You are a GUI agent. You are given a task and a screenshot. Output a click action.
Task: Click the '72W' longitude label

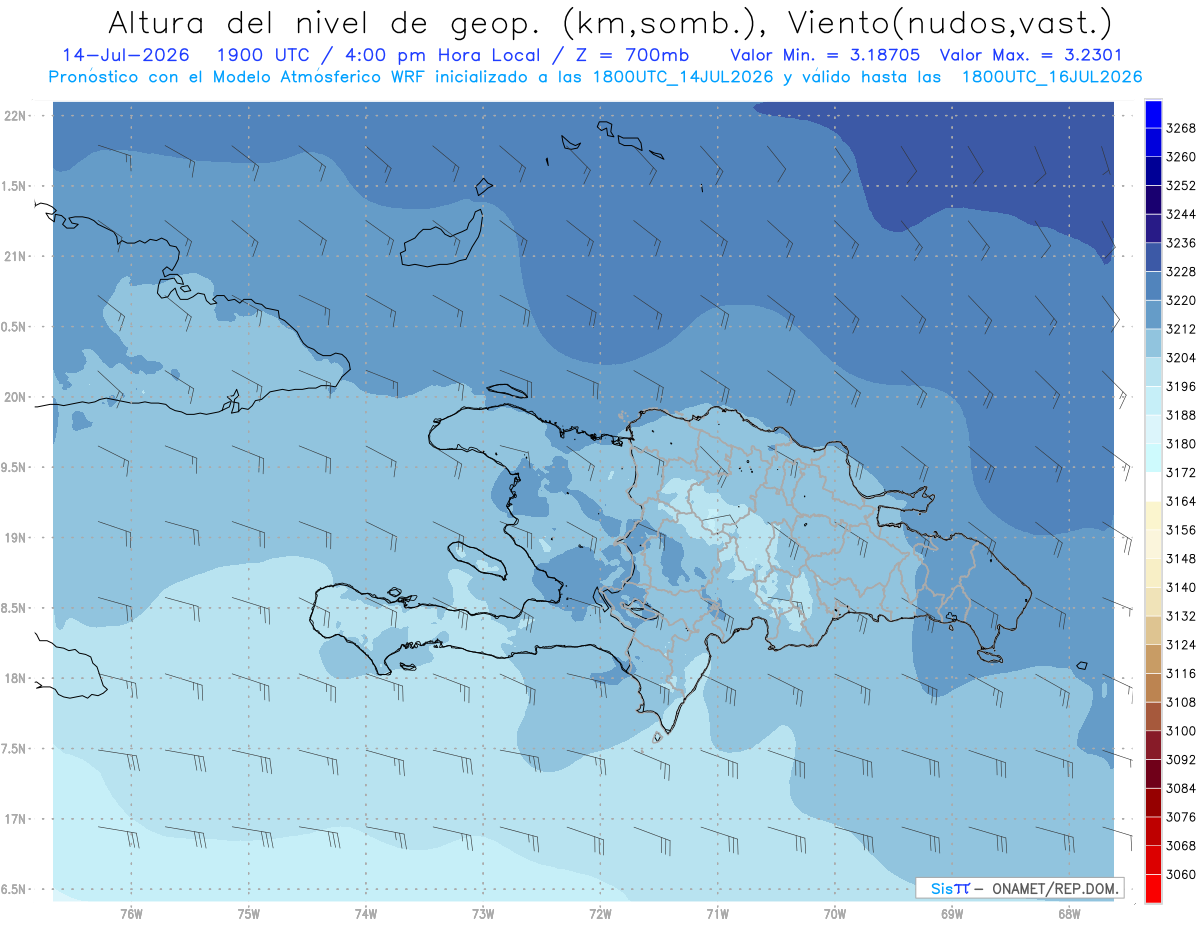600,914
